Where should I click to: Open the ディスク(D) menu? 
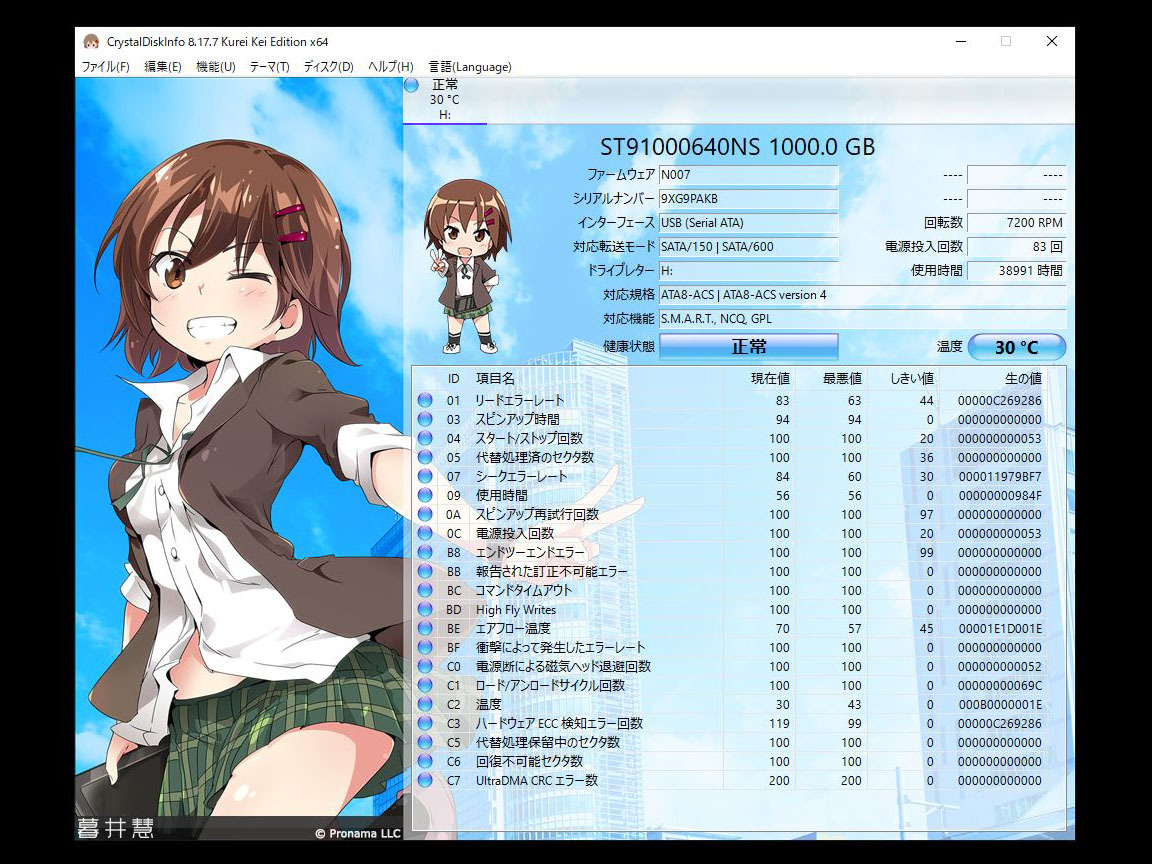[x=328, y=67]
